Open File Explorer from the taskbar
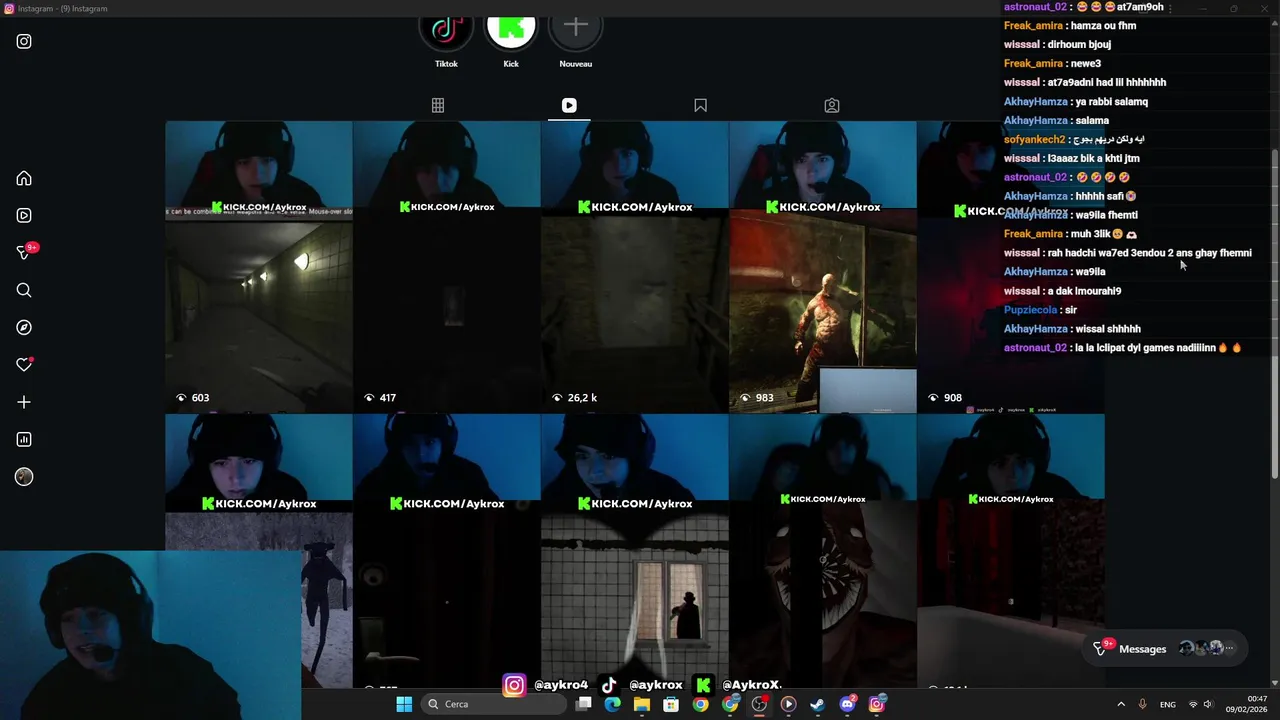1280x720 pixels. pos(642,704)
